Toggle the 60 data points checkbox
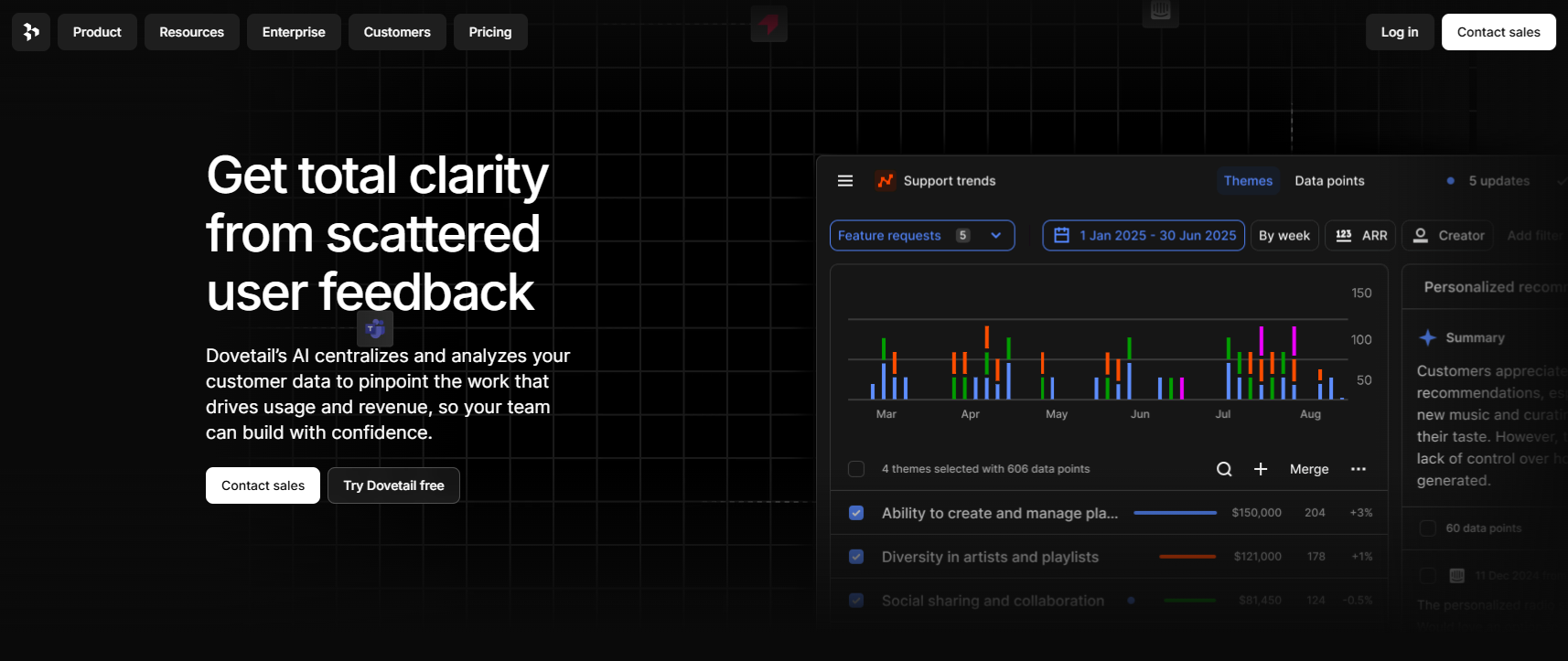The width and height of the screenshot is (1568, 661). pos(1427,528)
